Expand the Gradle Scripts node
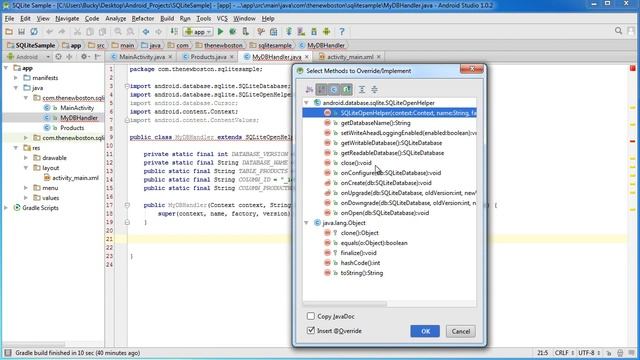Image resolution: width=640 pixels, height=360 pixels. point(6,208)
